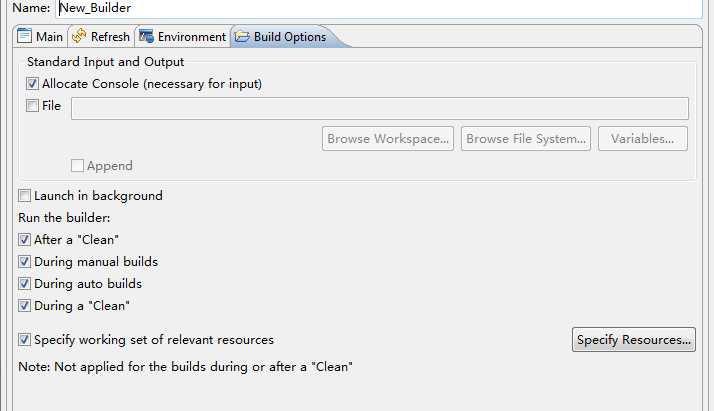Image resolution: width=714 pixels, height=411 pixels.
Task: Click the Main tab page icon
Action: (24, 36)
